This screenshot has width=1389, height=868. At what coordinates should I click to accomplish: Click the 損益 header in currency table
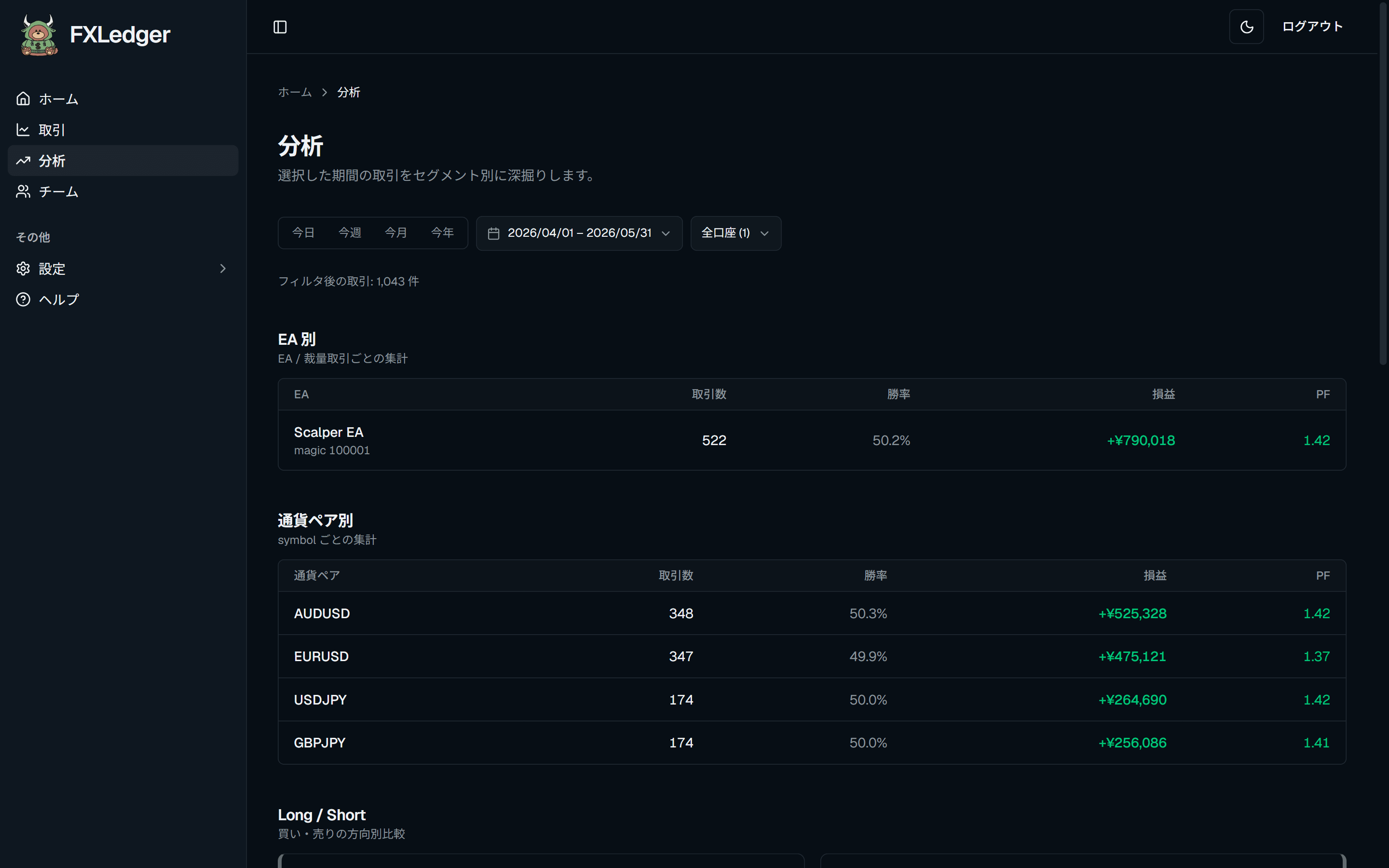tap(1155, 576)
